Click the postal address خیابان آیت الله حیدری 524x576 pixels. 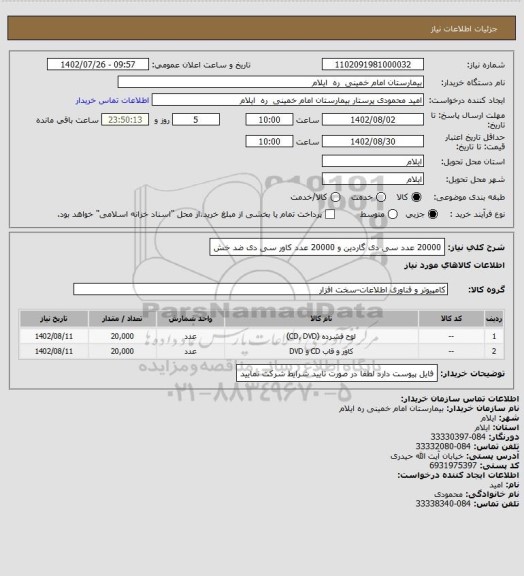pos(427,456)
